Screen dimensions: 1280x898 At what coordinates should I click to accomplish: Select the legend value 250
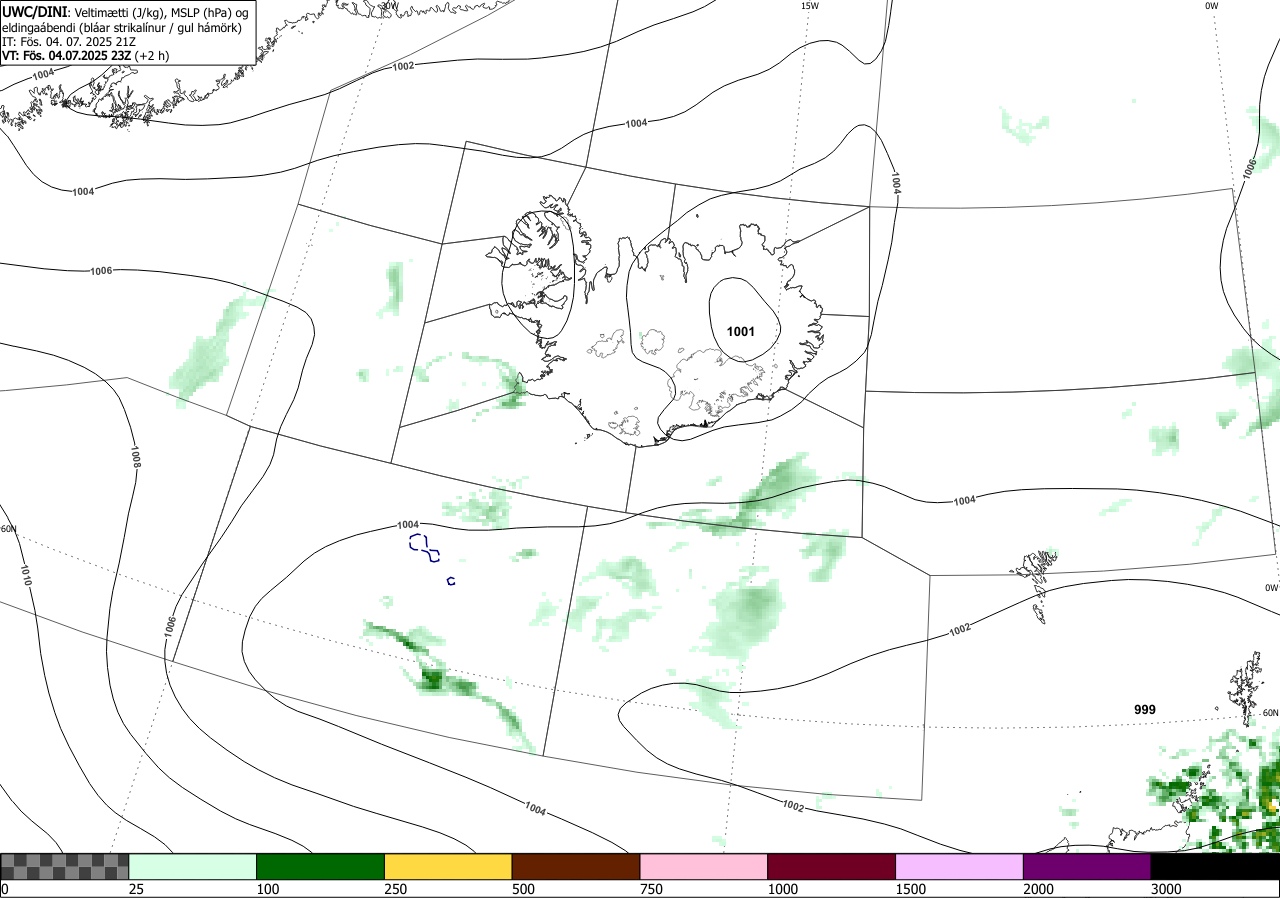pyautogui.click(x=396, y=889)
